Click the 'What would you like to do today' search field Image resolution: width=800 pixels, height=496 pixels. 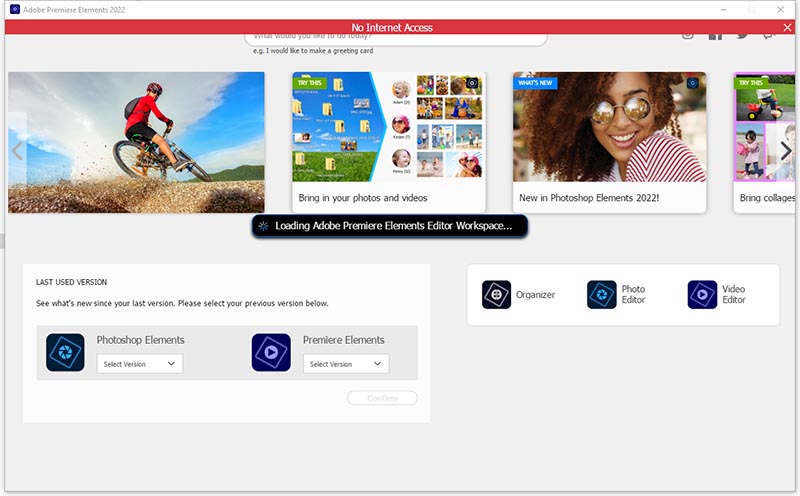(x=395, y=39)
